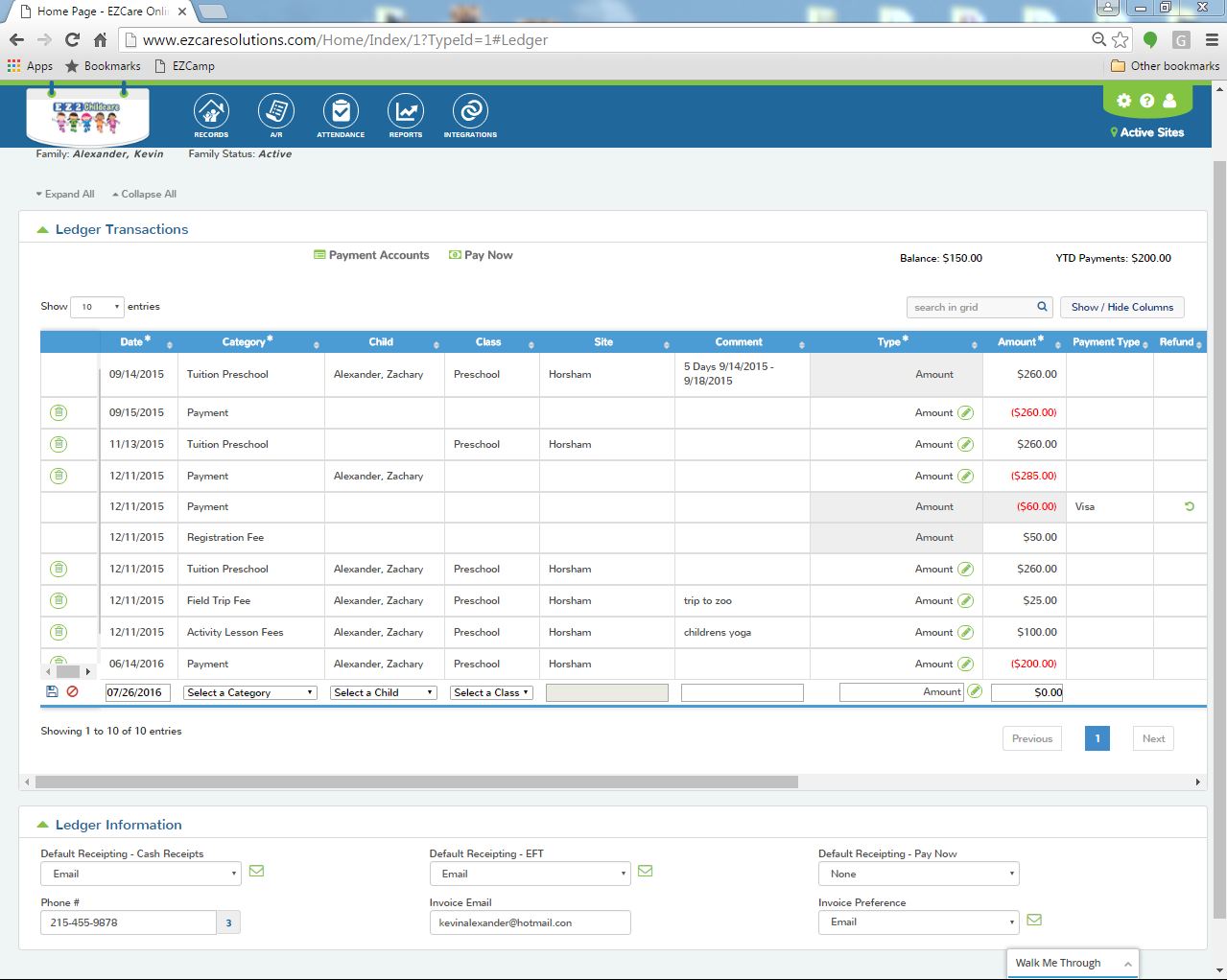The width and height of the screenshot is (1227, 980).
Task: Sort grid by Payment Type column header
Action: (x=1109, y=342)
